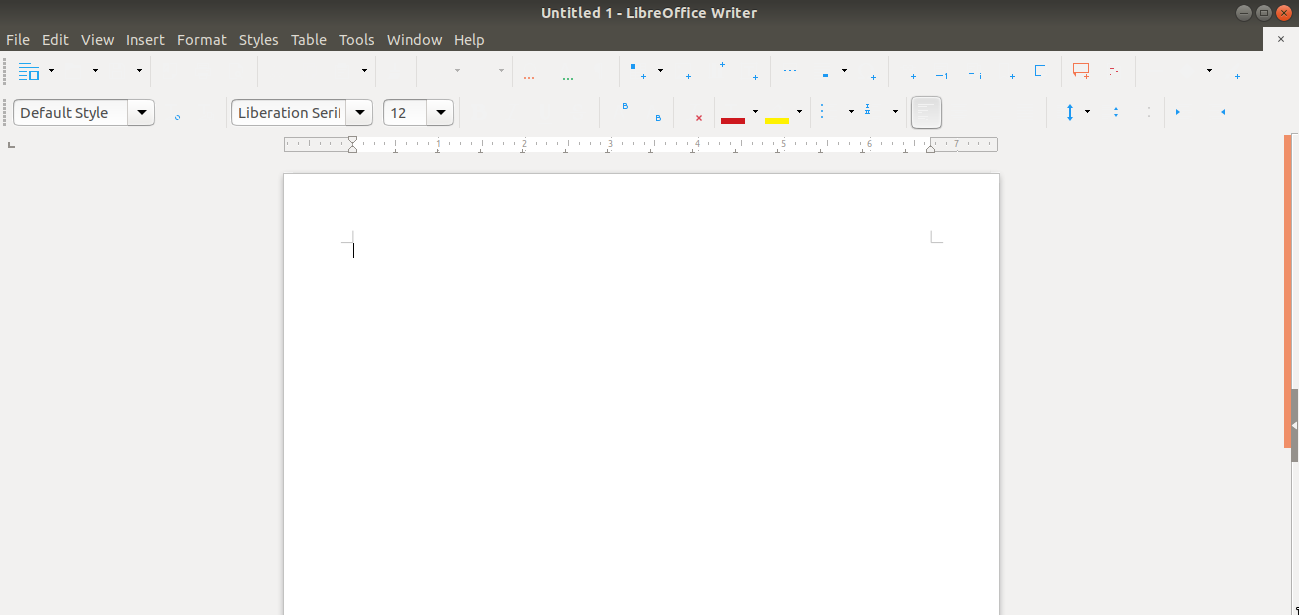
Task: Open the Tools menu
Action: coord(357,40)
